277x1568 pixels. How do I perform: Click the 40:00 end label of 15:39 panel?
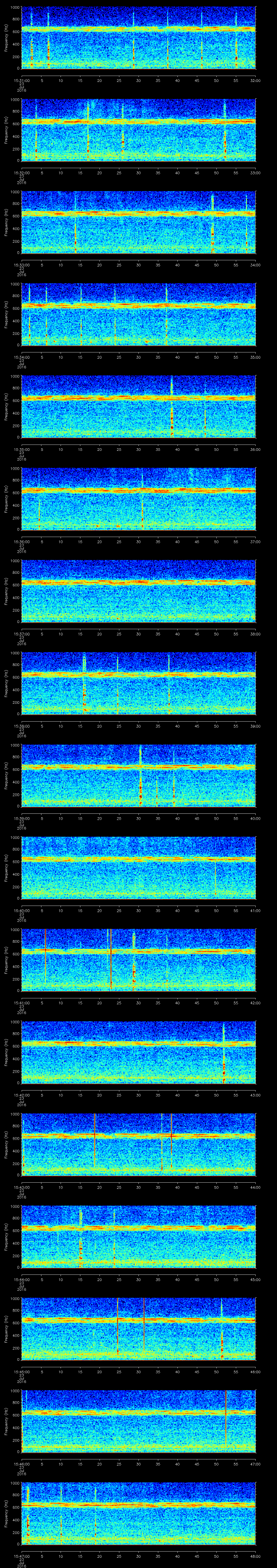(x=255, y=818)
